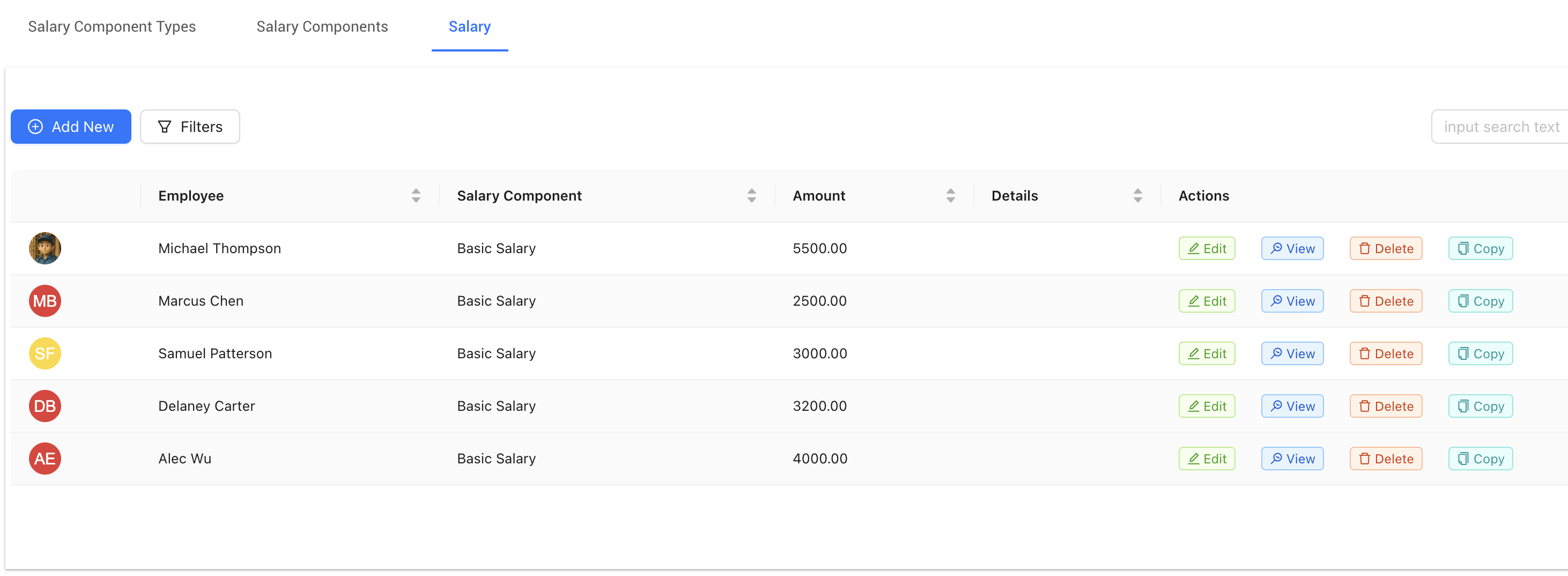Switch to the Salary Component Types tab
1568x576 pixels.
pos(112,26)
